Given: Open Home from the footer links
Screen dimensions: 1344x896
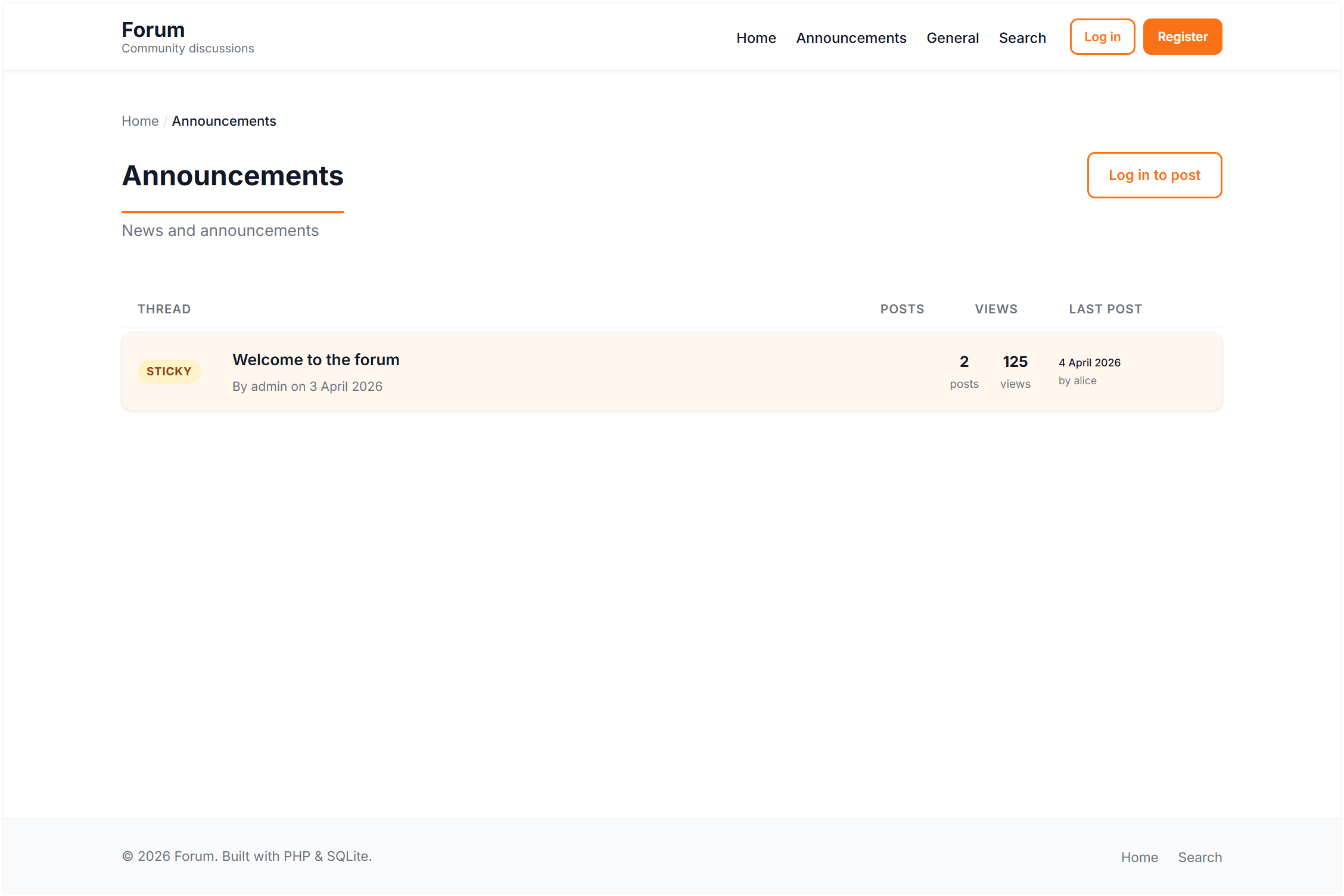Looking at the screenshot, I should click(x=1140, y=857).
